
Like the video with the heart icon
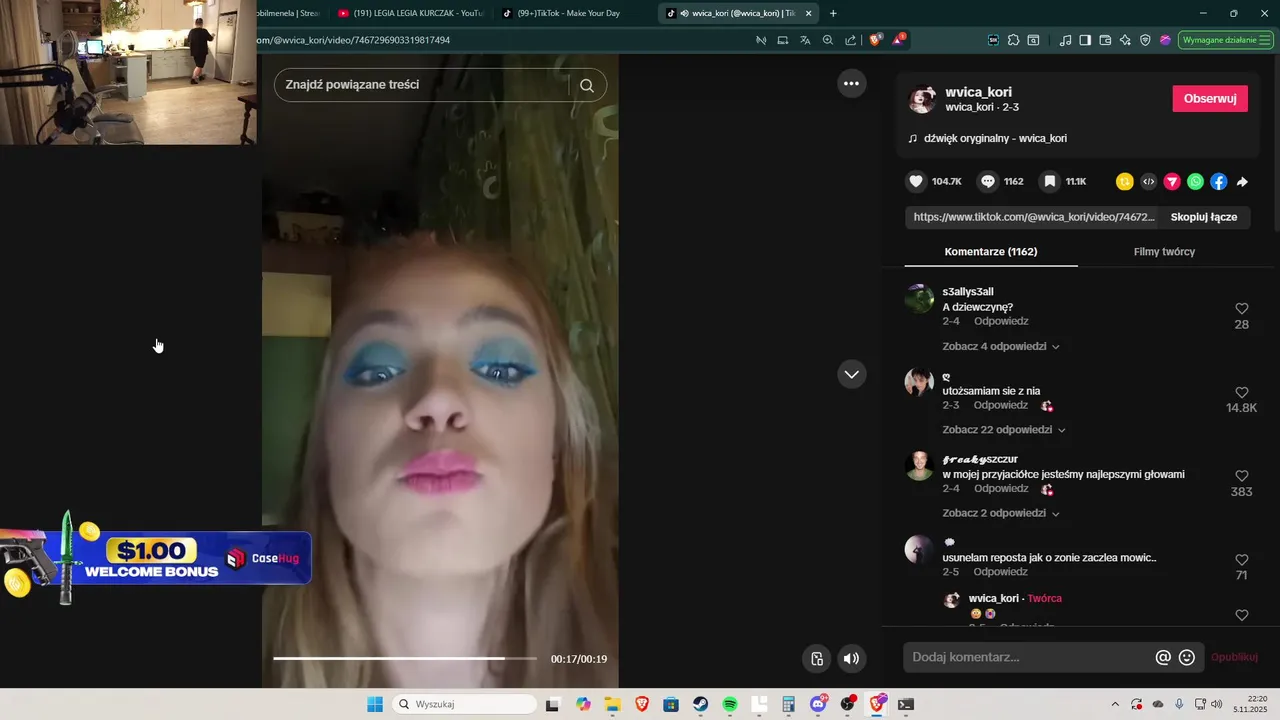coord(916,181)
